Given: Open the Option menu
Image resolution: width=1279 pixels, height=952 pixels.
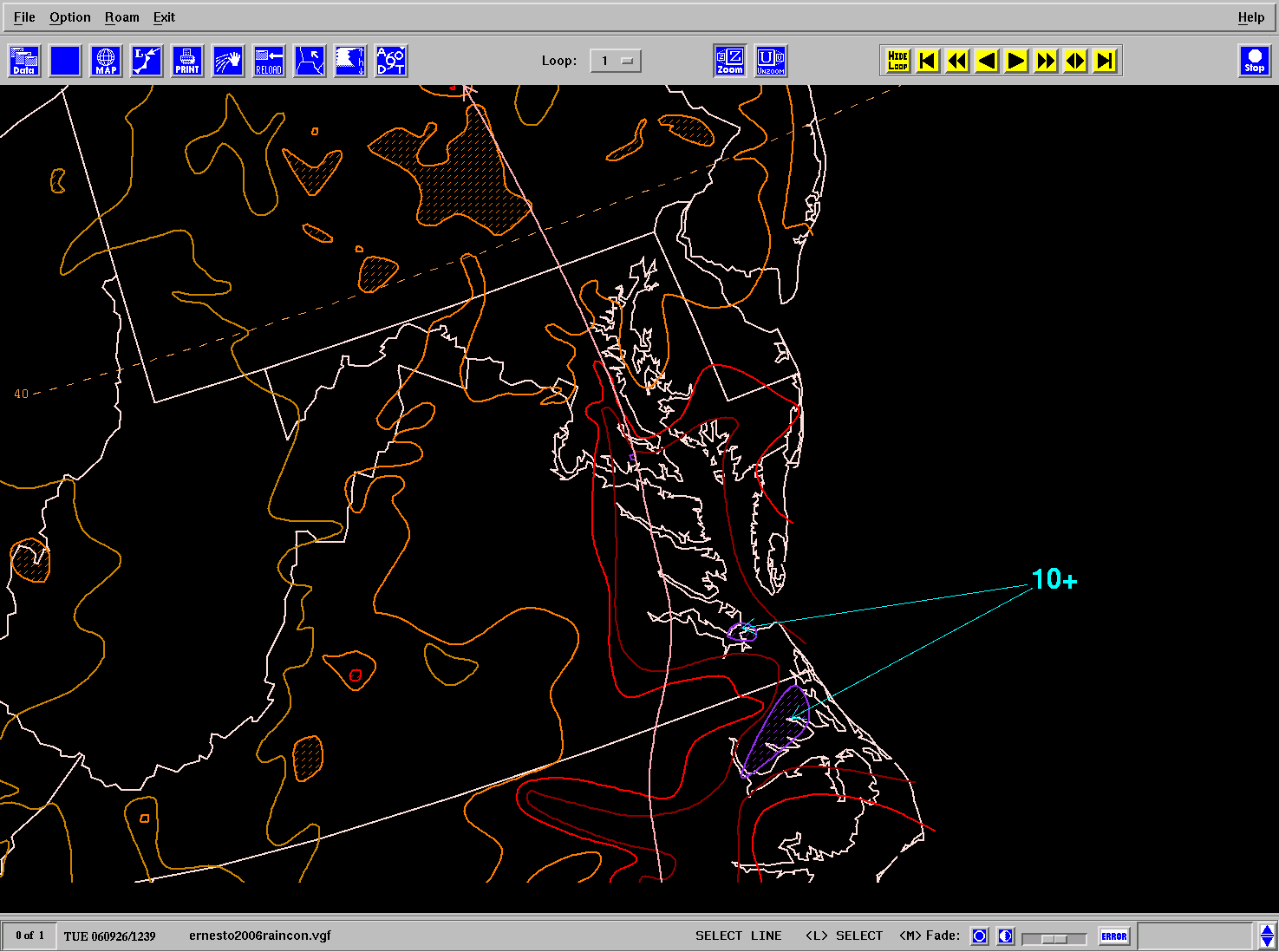Looking at the screenshot, I should click(x=70, y=17).
